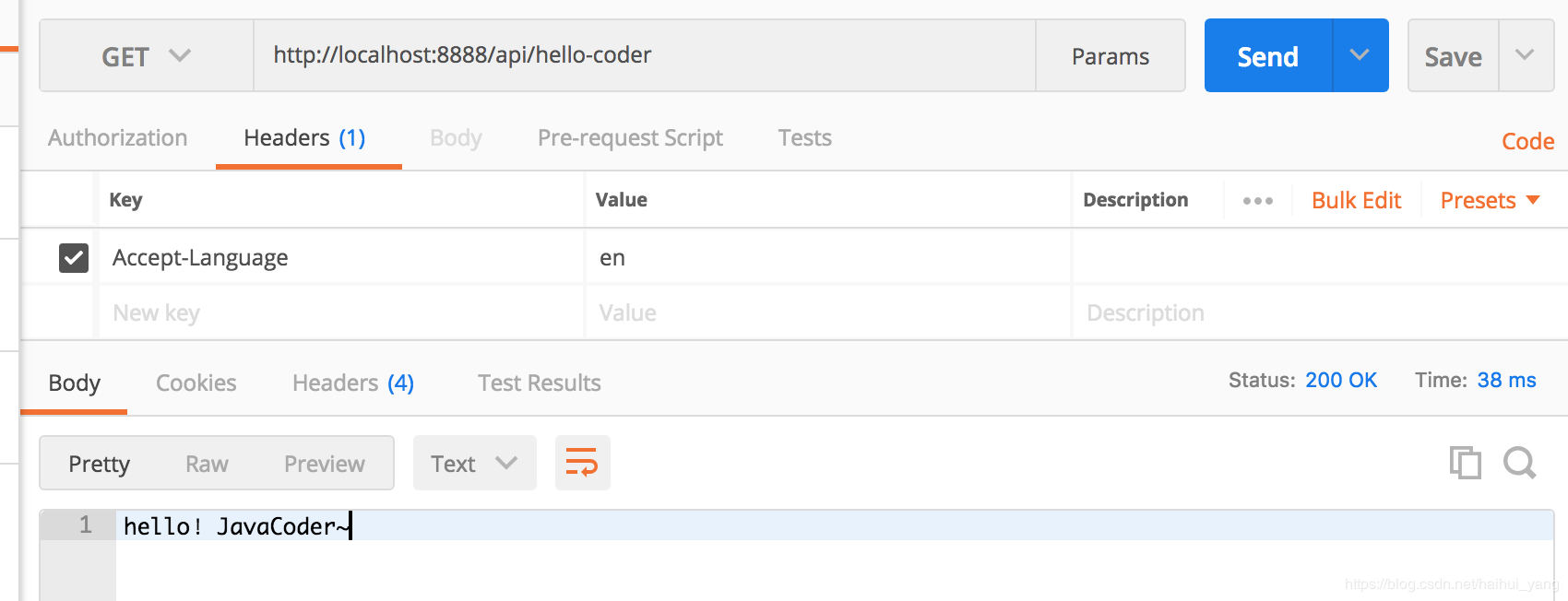
Task: Expand the Save options arrow
Action: [x=1526, y=55]
